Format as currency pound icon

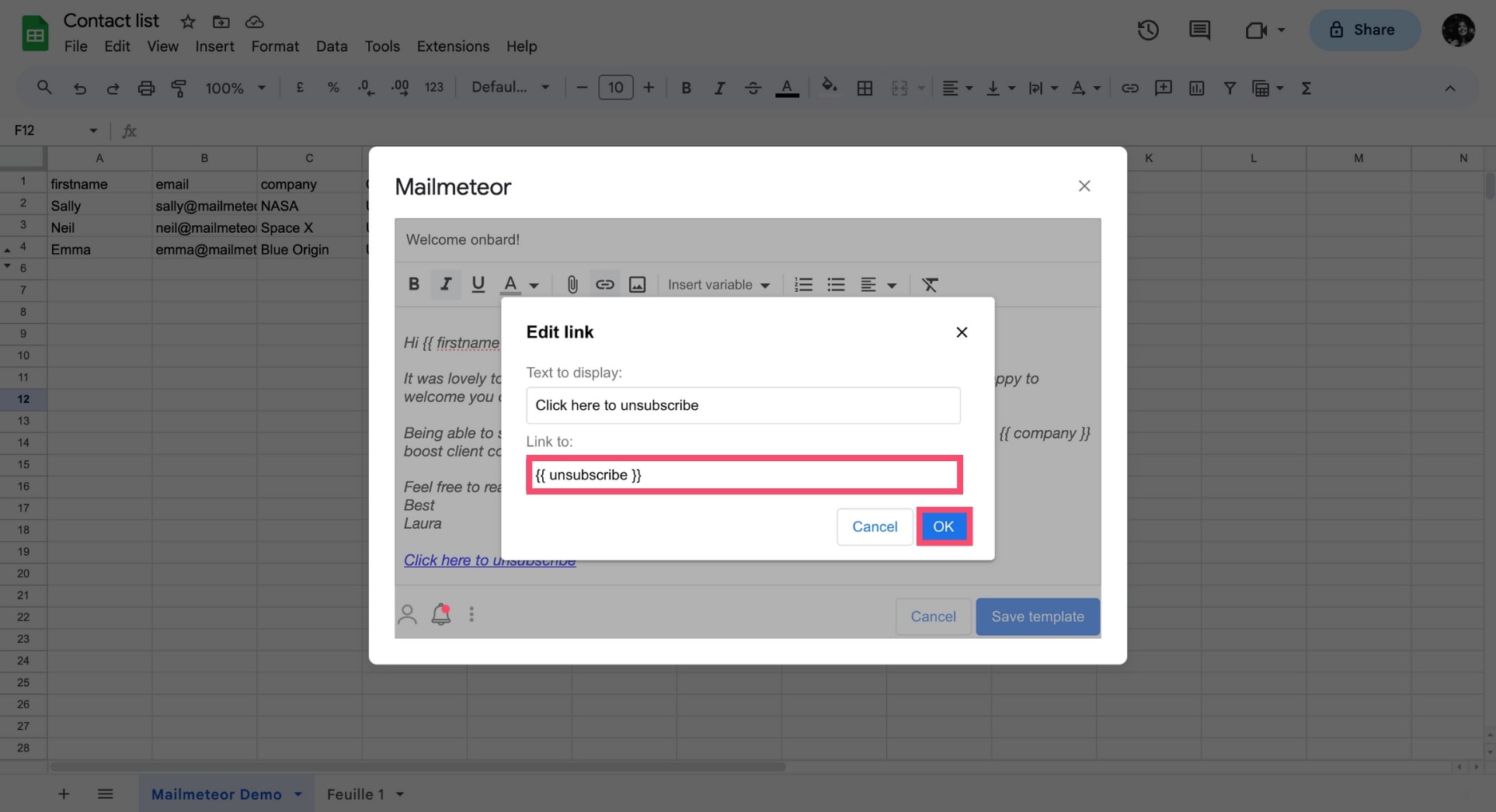(x=300, y=88)
